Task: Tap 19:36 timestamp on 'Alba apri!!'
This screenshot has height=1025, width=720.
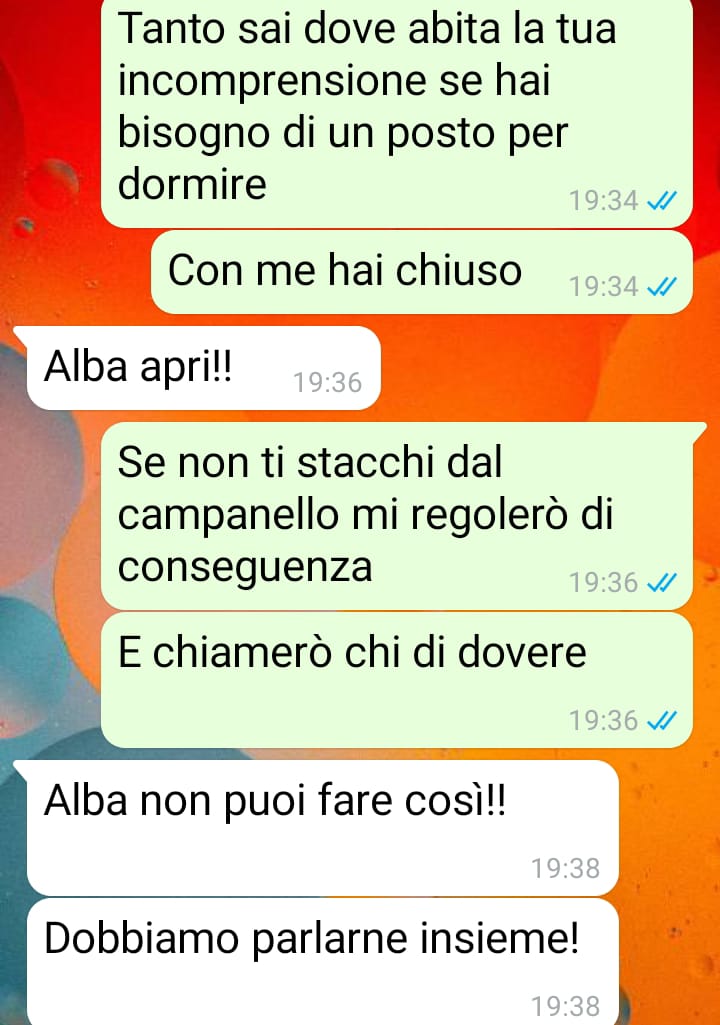Action: (x=327, y=382)
